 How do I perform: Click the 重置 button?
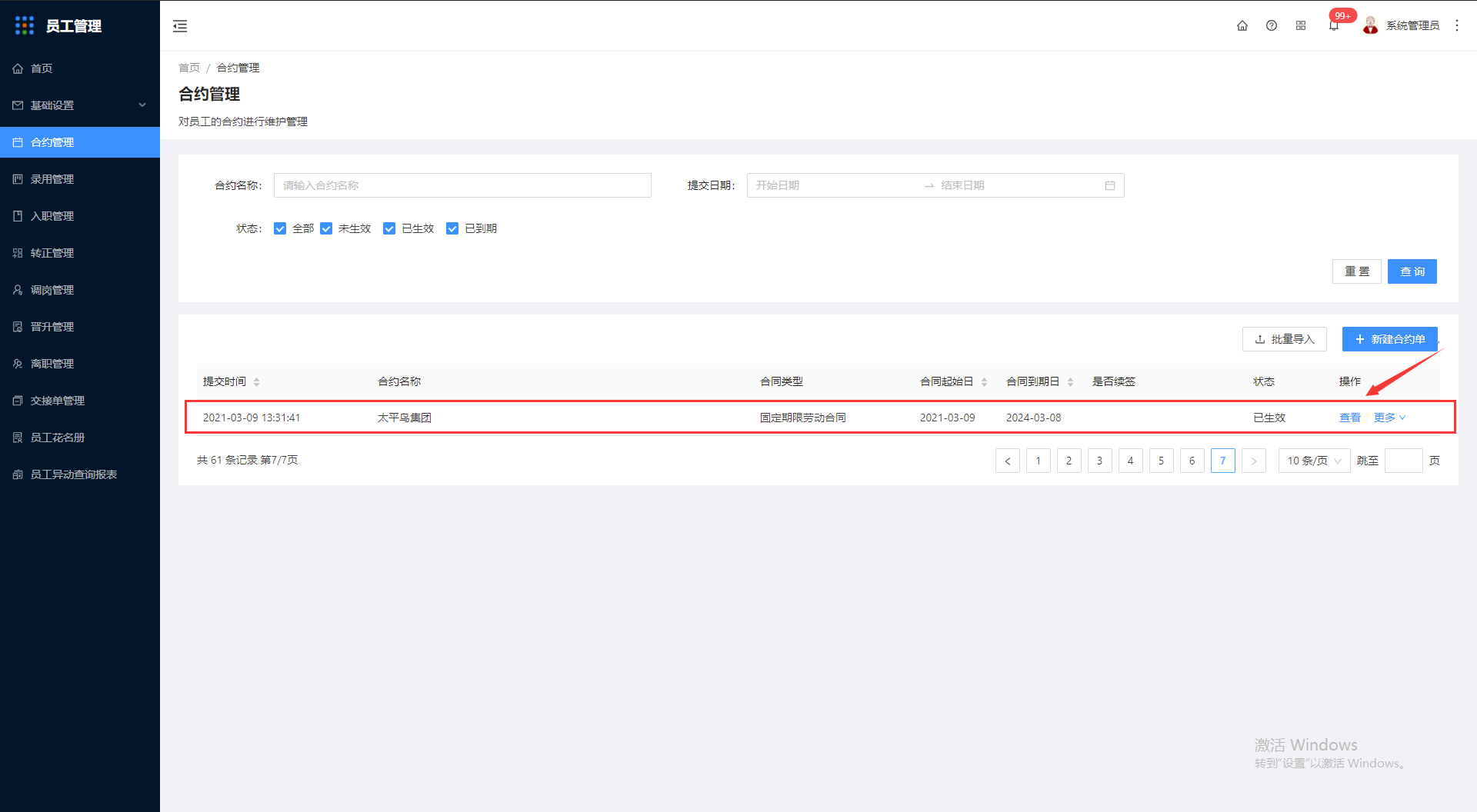tap(1357, 271)
